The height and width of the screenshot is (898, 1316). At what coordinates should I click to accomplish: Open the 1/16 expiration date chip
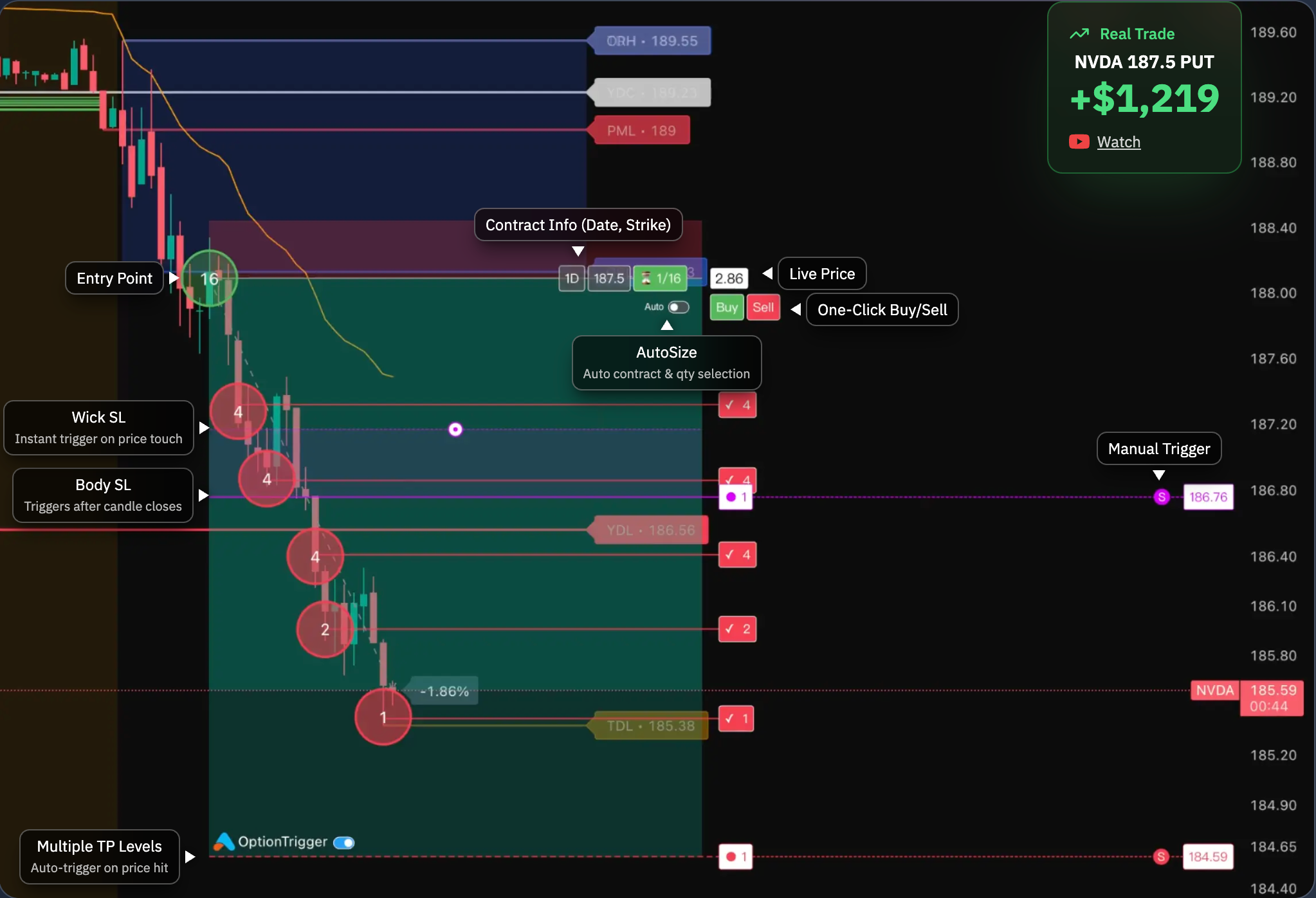tap(661, 279)
